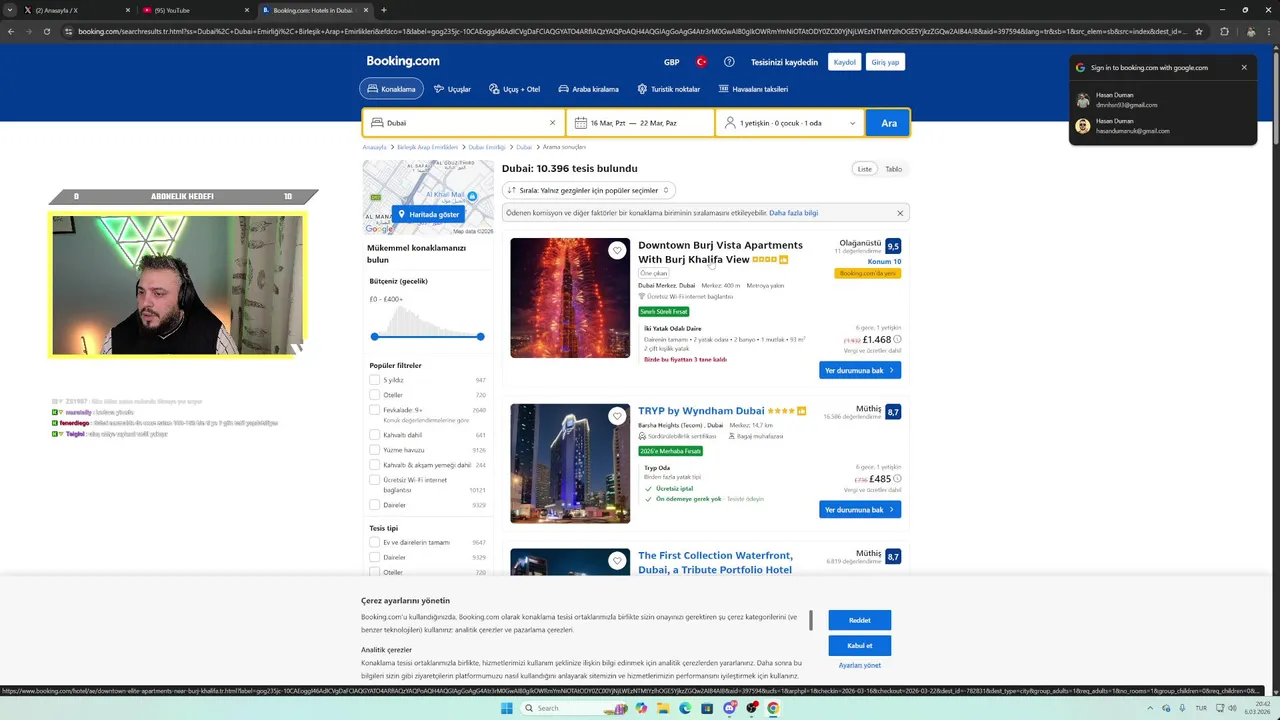This screenshot has width=1280, height=720.
Task: Open the sort order dropdown
Action: [x=587, y=190]
